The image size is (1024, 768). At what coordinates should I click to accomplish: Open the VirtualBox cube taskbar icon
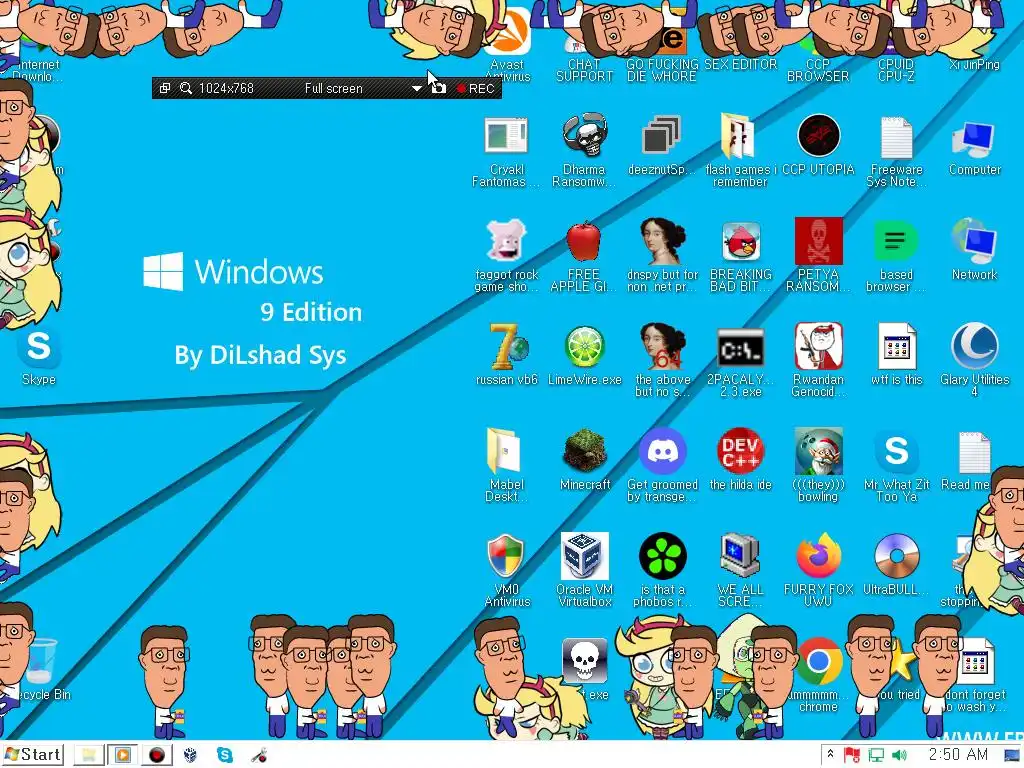190,755
